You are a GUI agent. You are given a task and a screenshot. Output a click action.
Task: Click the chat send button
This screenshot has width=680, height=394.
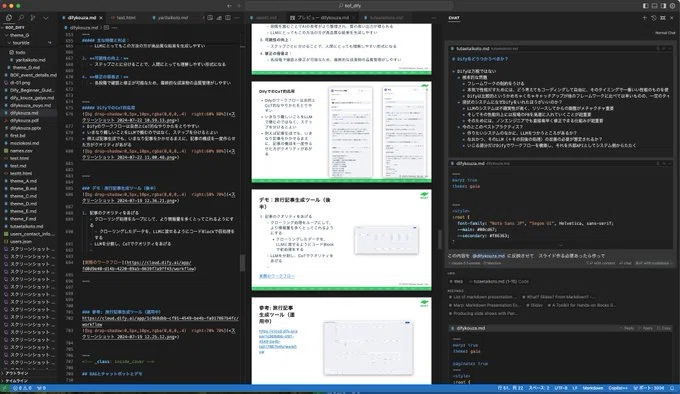(x=625, y=263)
